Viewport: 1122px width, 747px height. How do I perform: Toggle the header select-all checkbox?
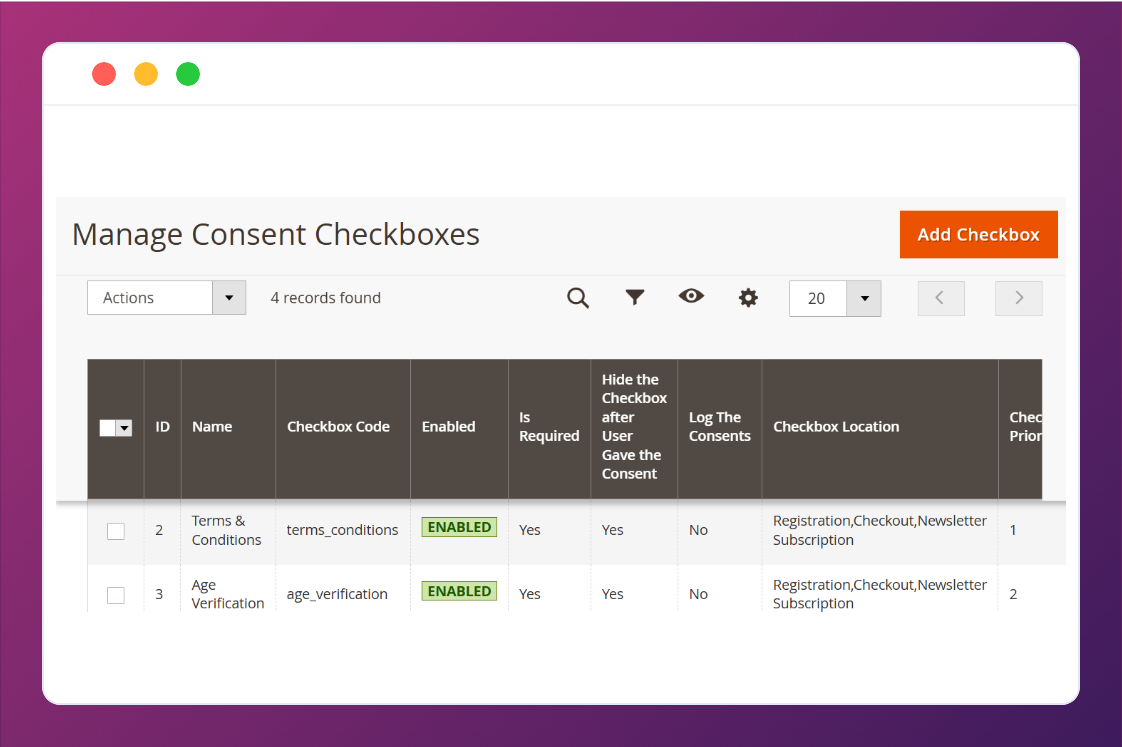click(107, 428)
